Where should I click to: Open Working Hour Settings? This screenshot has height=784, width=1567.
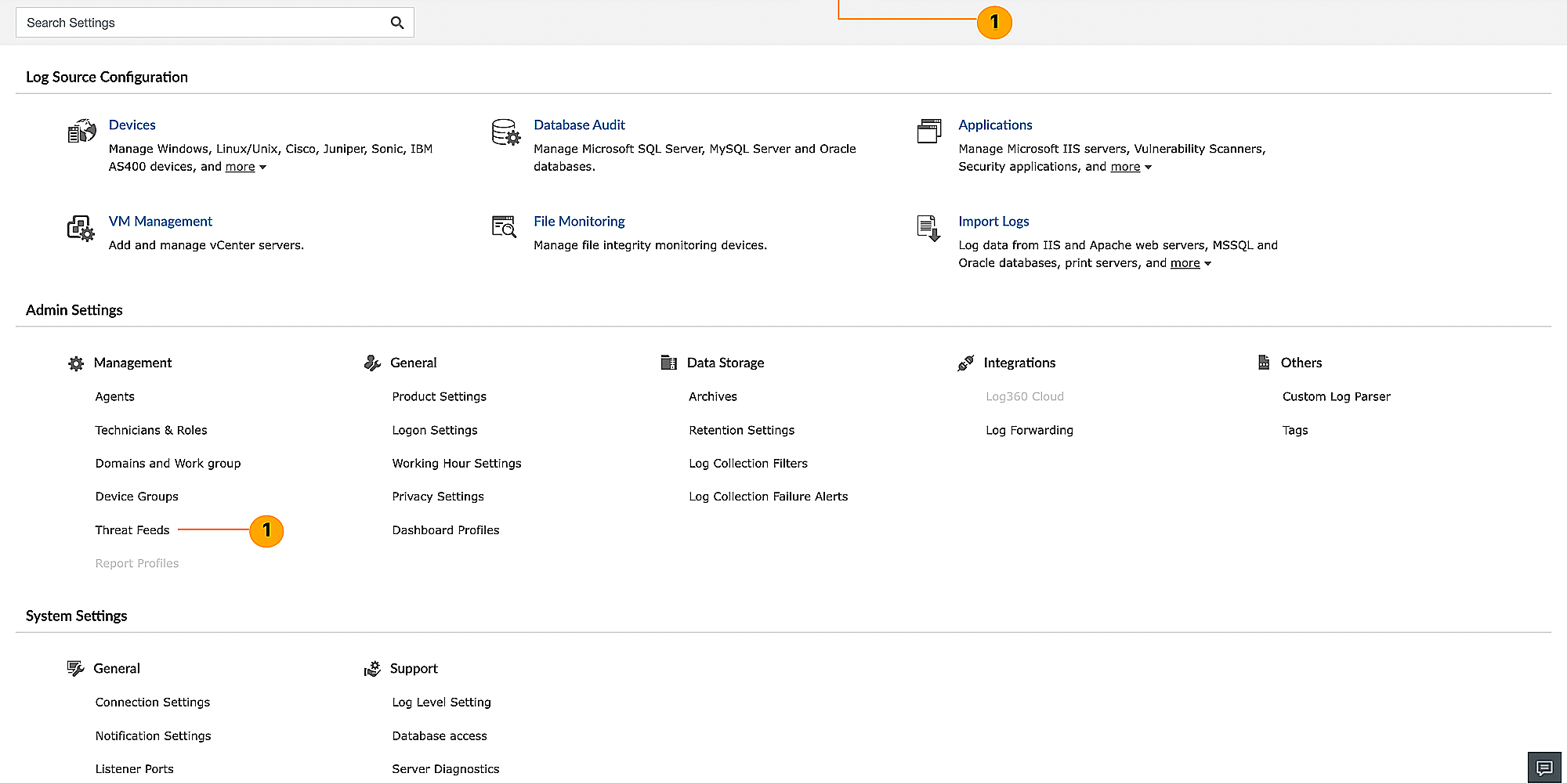click(x=456, y=464)
